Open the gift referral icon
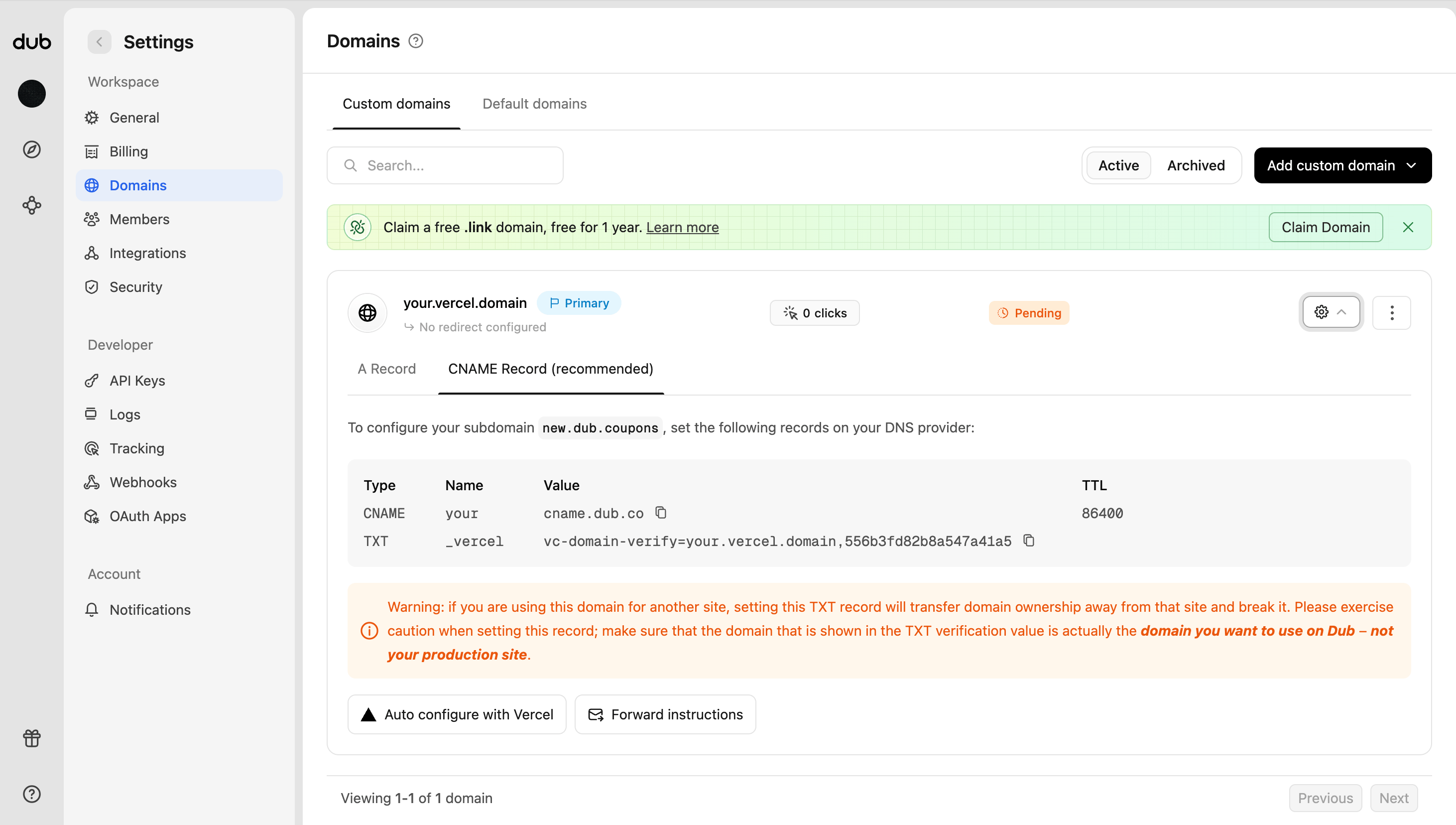 tap(32, 738)
